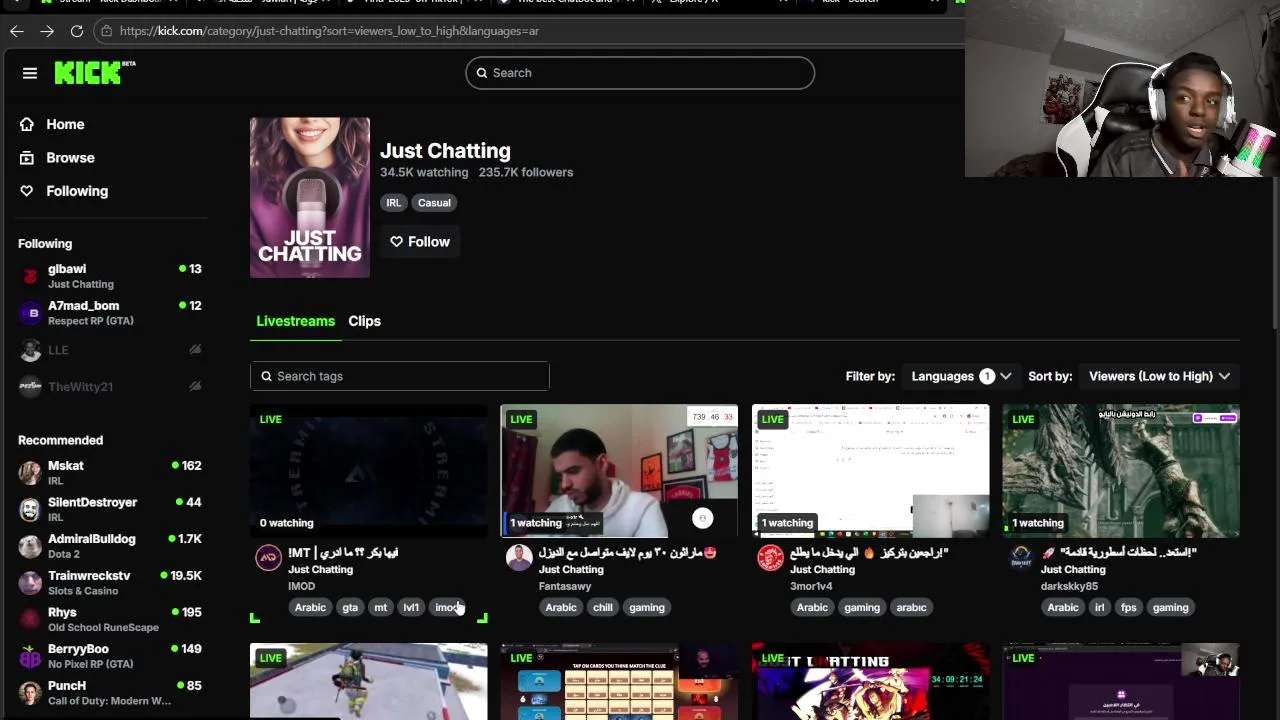The image size is (1280, 720).
Task: Open Fantasawy stream thumbnail
Action: [x=619, y=471]
